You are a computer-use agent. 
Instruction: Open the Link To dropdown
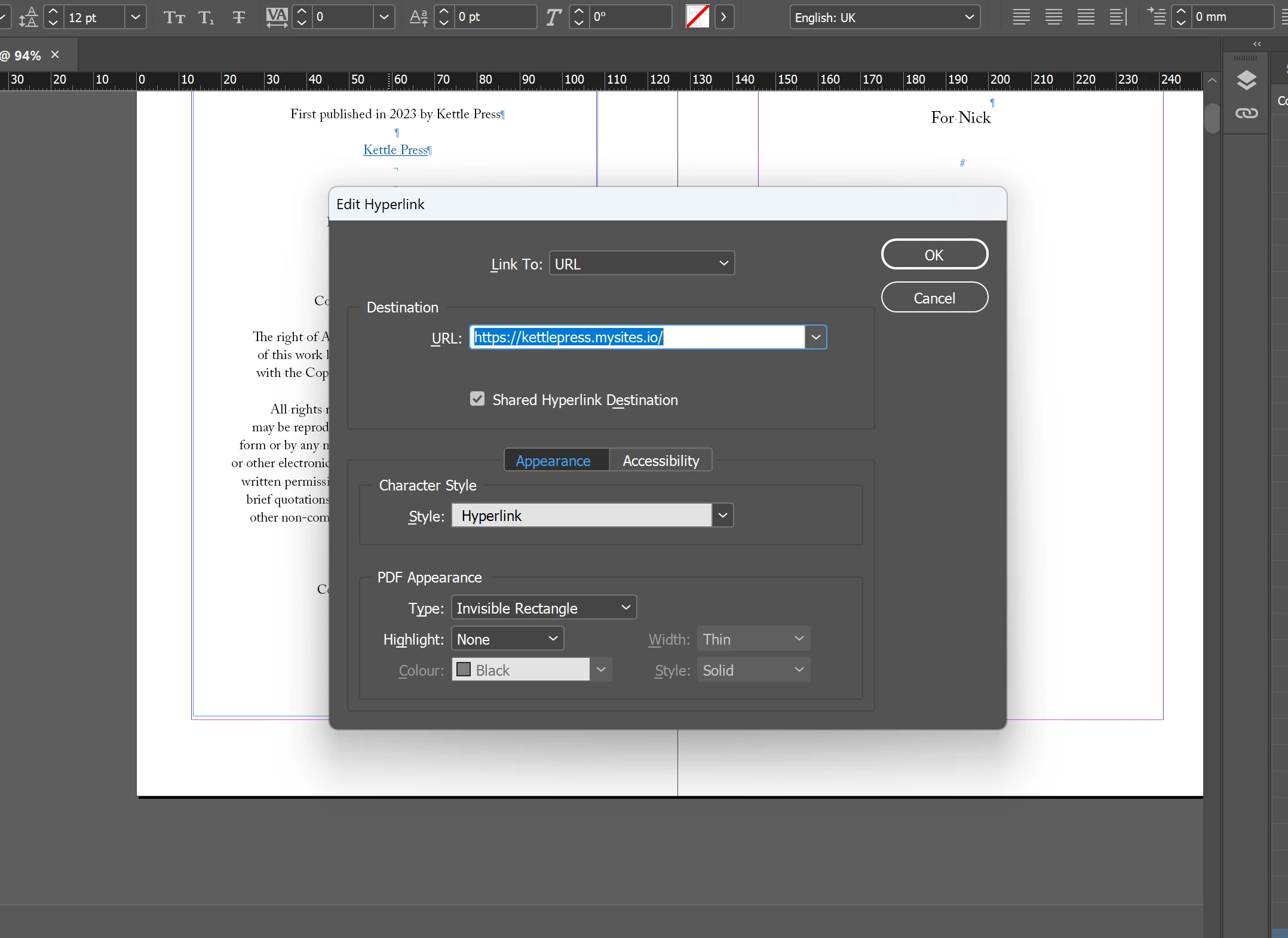(x=642, y=263)
